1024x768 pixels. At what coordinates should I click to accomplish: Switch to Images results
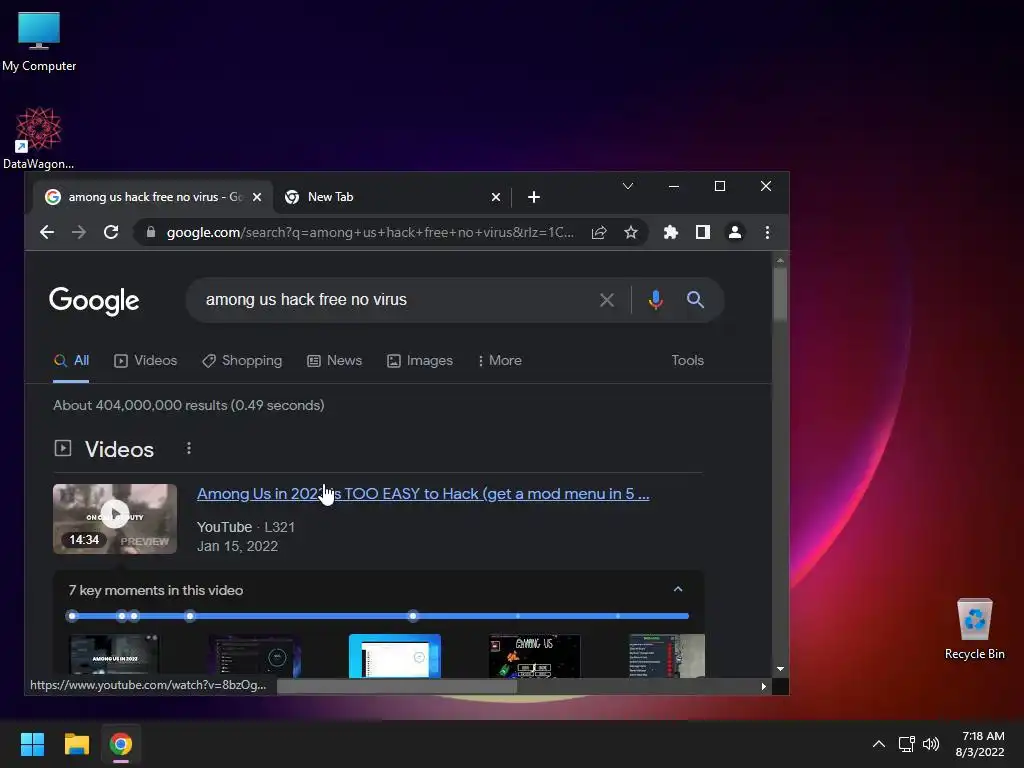click(420, 360)
